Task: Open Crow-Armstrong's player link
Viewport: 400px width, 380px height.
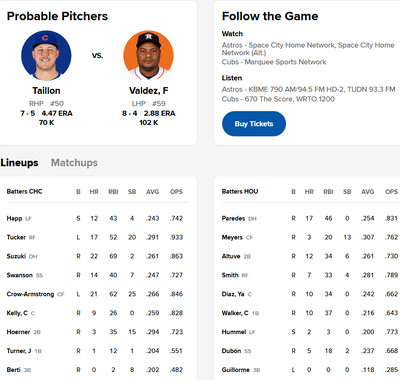Action: tap(30, 294)
